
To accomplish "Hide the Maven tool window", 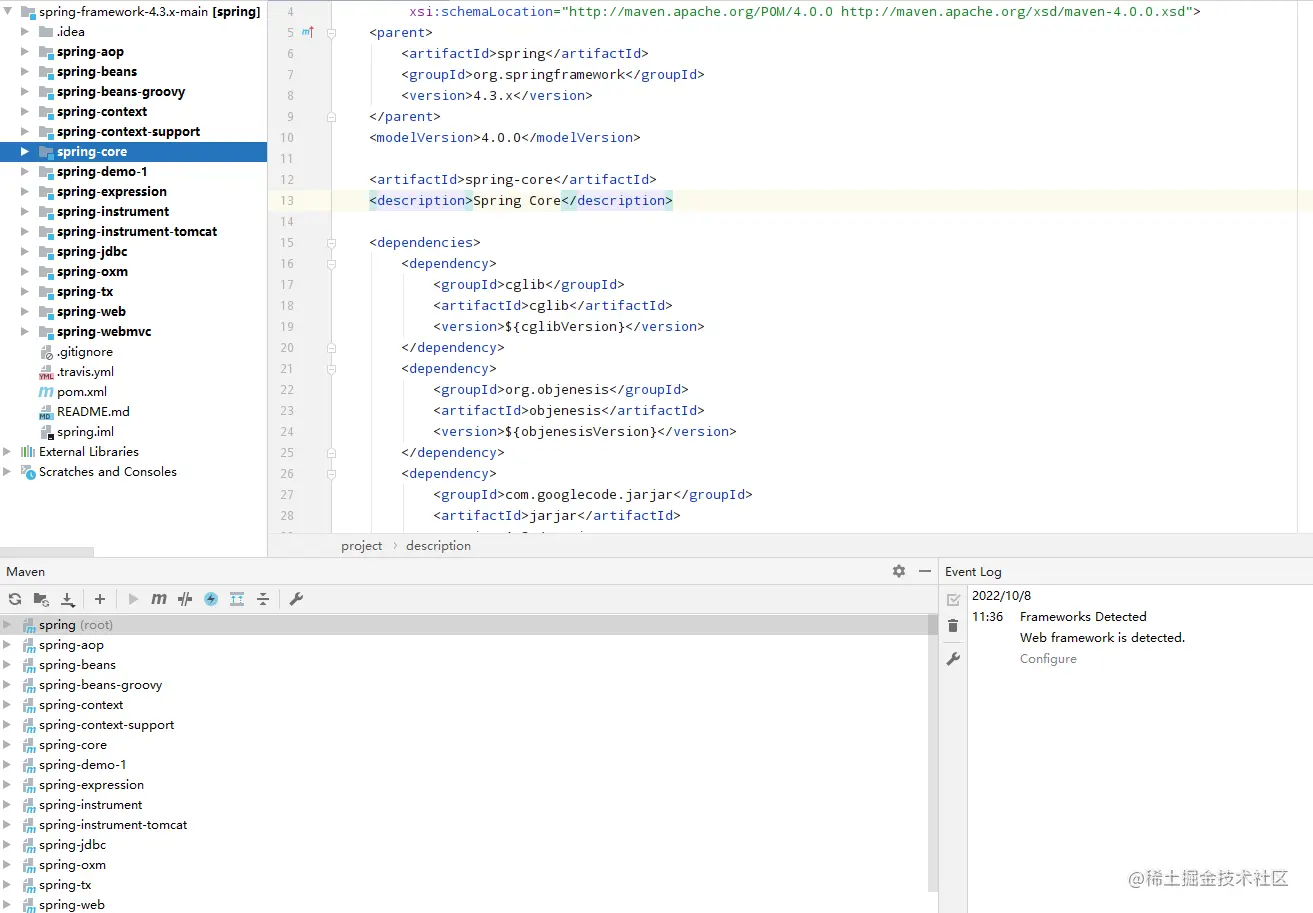I will pyautogui.click(x=925, y=571).
